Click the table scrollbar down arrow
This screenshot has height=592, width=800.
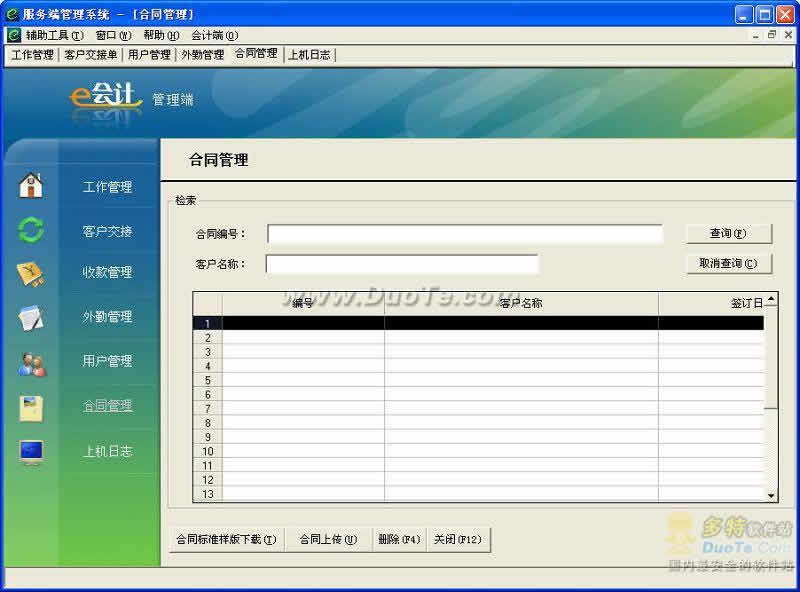(x=771, y=496)
